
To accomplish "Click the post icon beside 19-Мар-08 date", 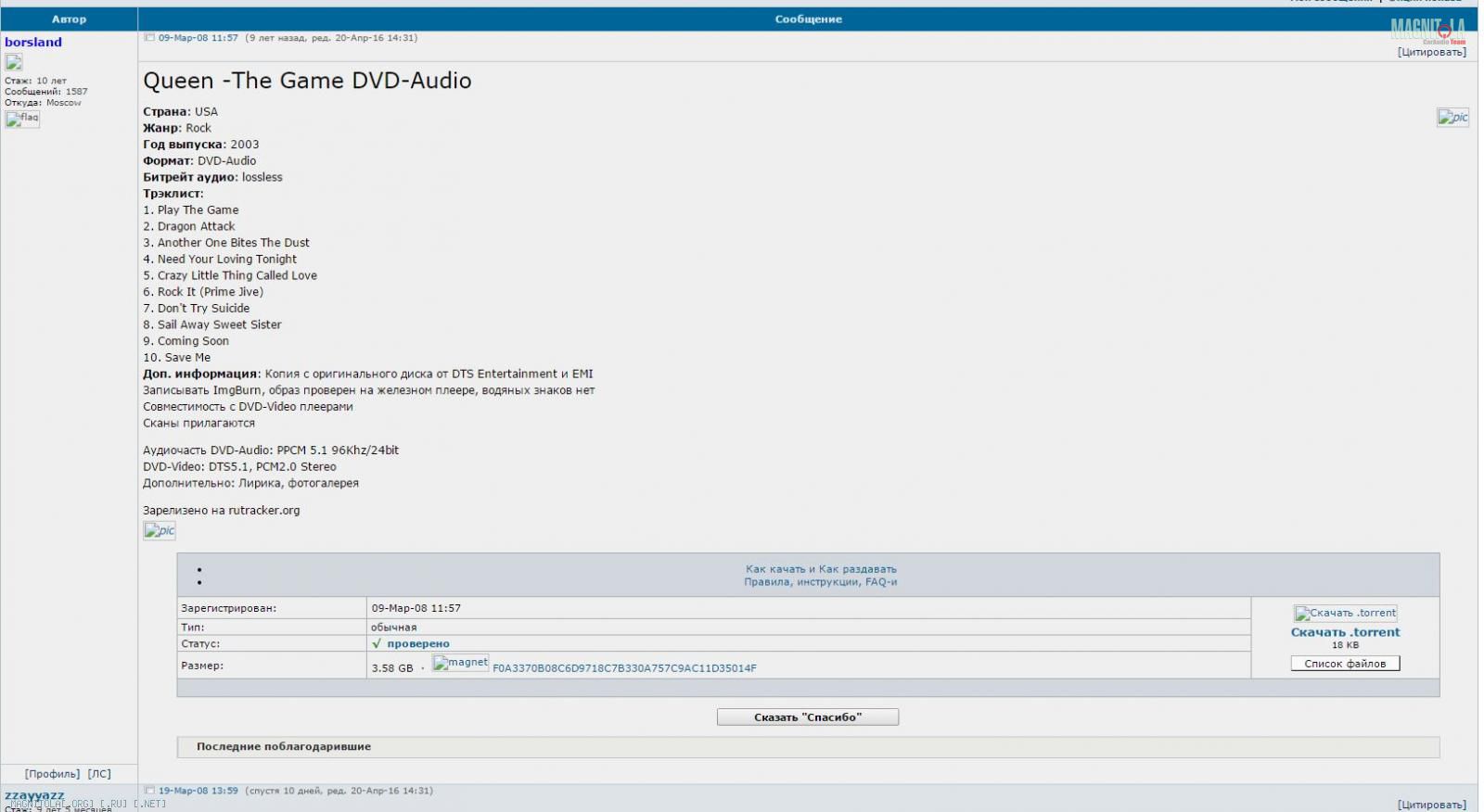I will (149, 791).
